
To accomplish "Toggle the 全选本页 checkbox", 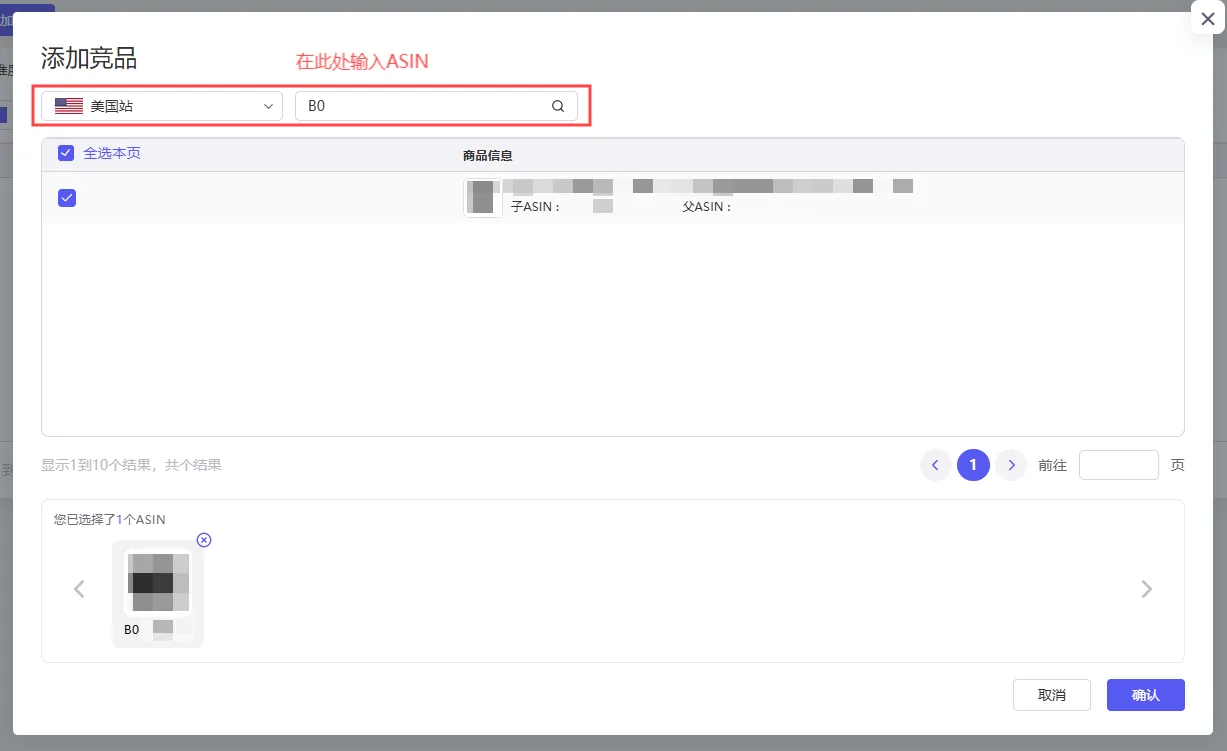I will point(66,153).
